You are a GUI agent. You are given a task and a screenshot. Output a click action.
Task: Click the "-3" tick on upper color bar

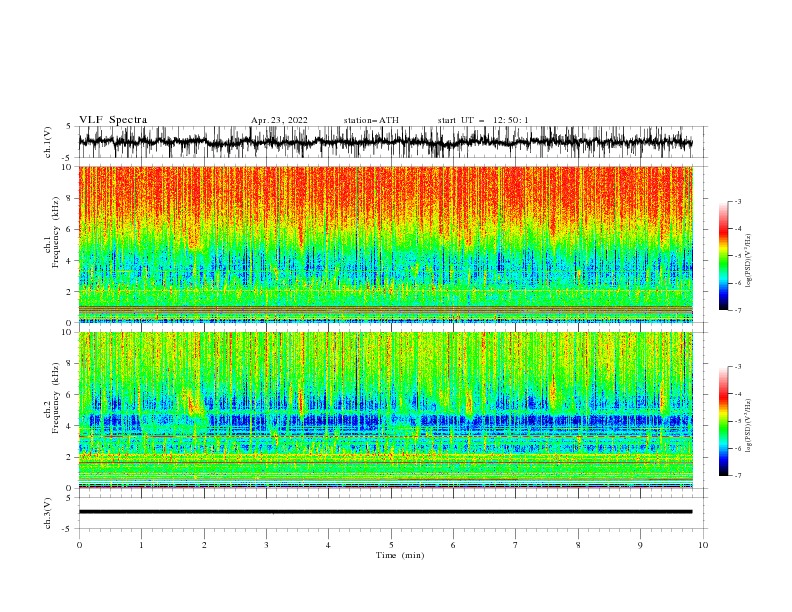click(x=737, y=201)
